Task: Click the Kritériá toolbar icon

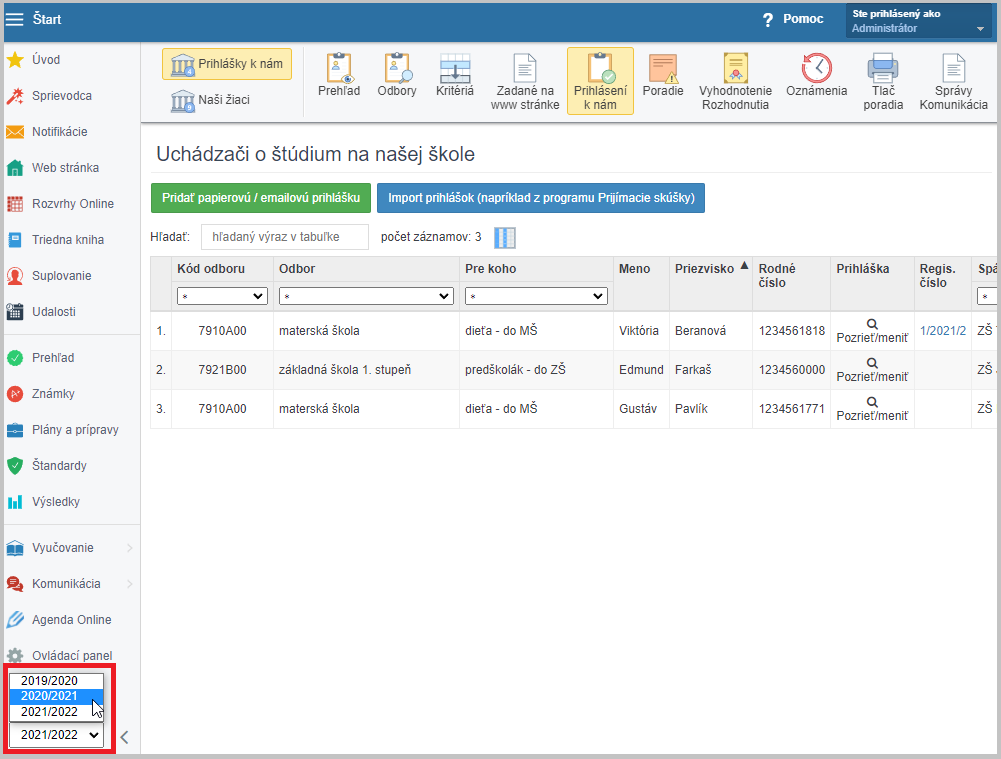Action: tap(455, 68)
